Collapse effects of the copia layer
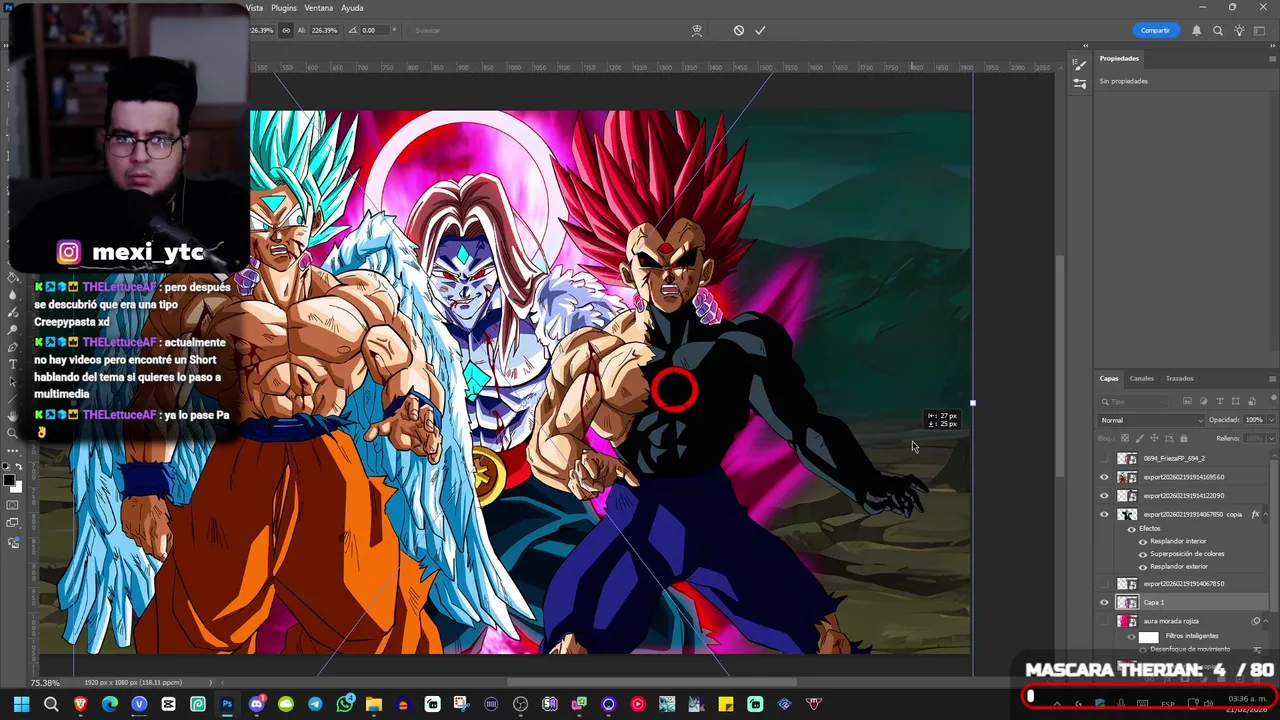This screenshot has height=720, width=1280. 1265,514
